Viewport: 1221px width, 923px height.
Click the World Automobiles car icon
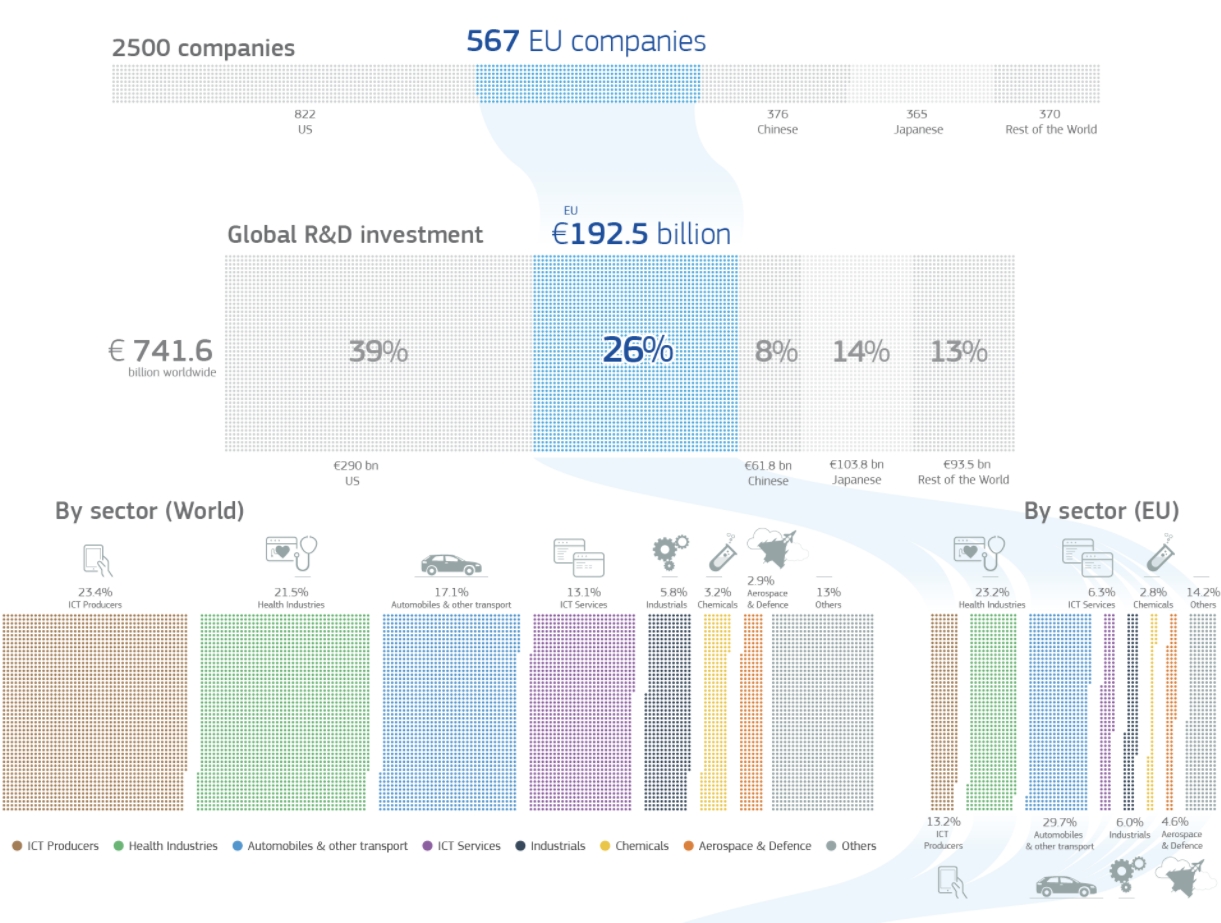(451, 565)
